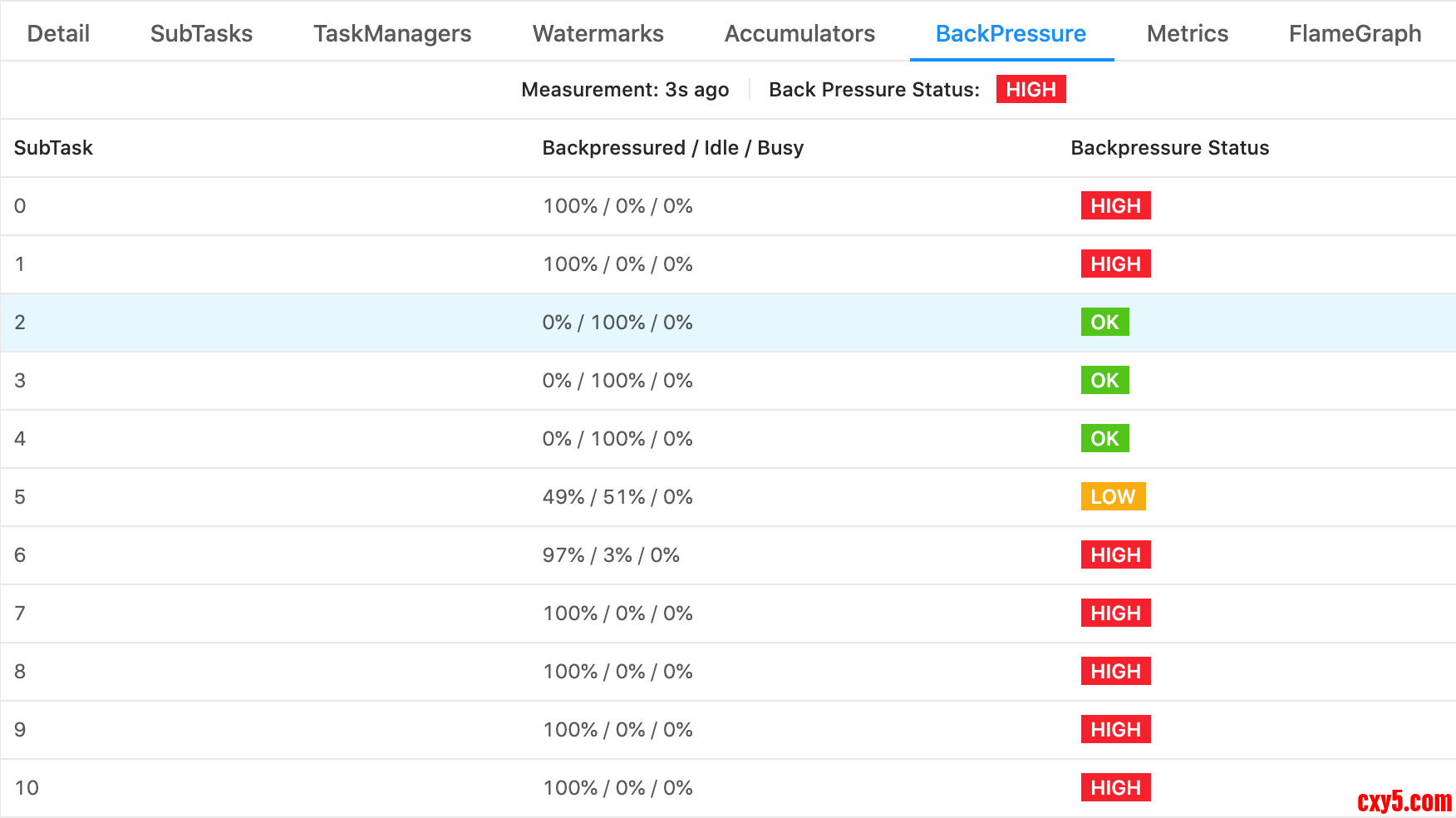Click the top Back Pressure Status HIGH badge
This screenshot has height=818, width=1456.
coord(1031,89)
